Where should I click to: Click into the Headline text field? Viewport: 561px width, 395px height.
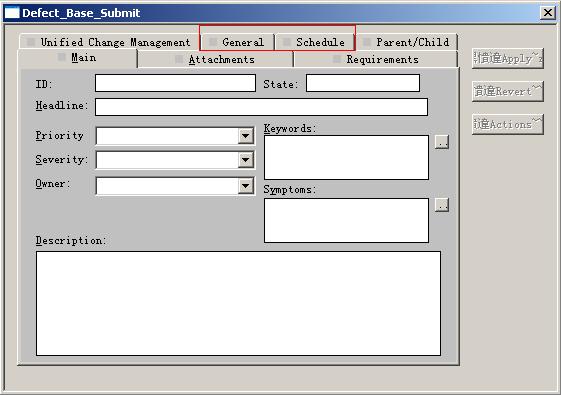261,107
